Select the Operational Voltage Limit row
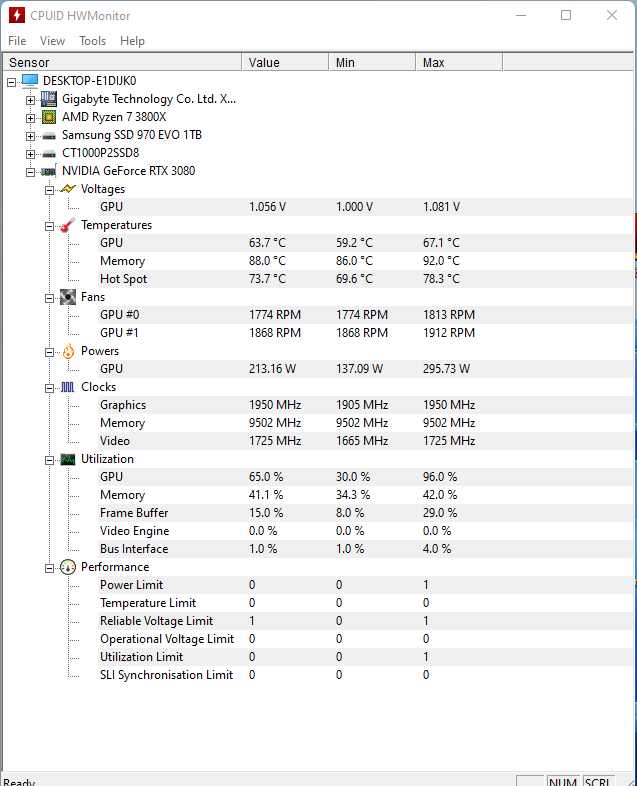 point(366,639)
